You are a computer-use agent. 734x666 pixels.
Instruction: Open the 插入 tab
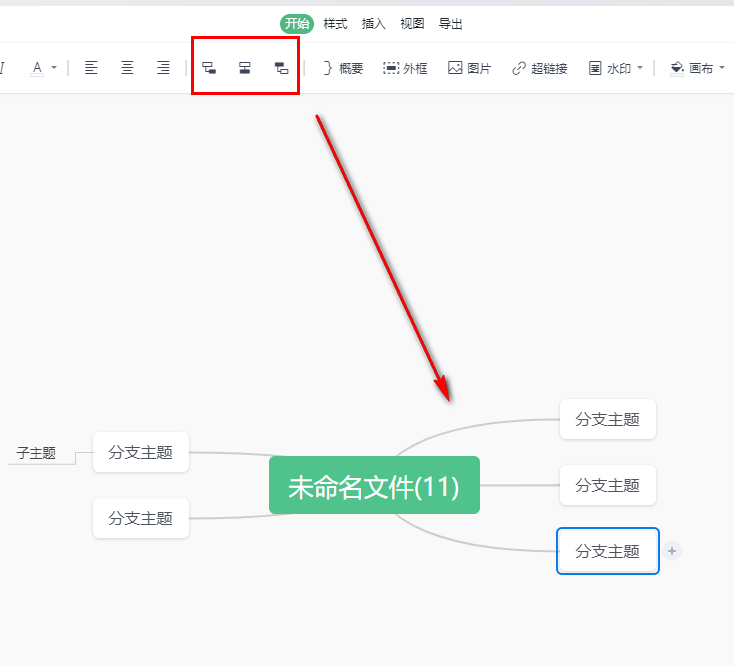coord(374,23)
